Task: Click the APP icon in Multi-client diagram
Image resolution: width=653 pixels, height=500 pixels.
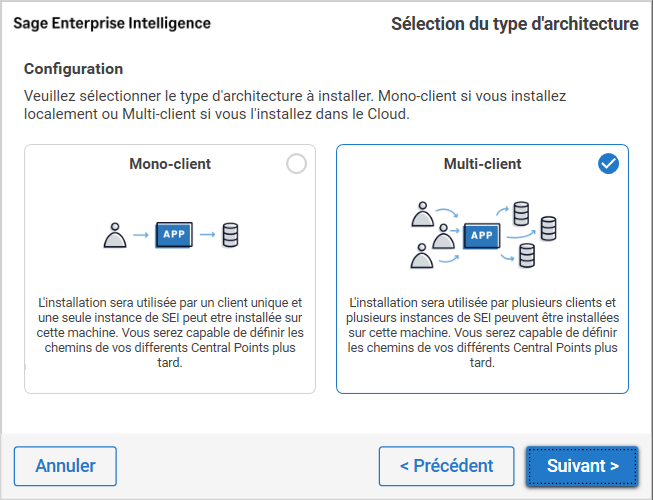Action: point(482,236)
